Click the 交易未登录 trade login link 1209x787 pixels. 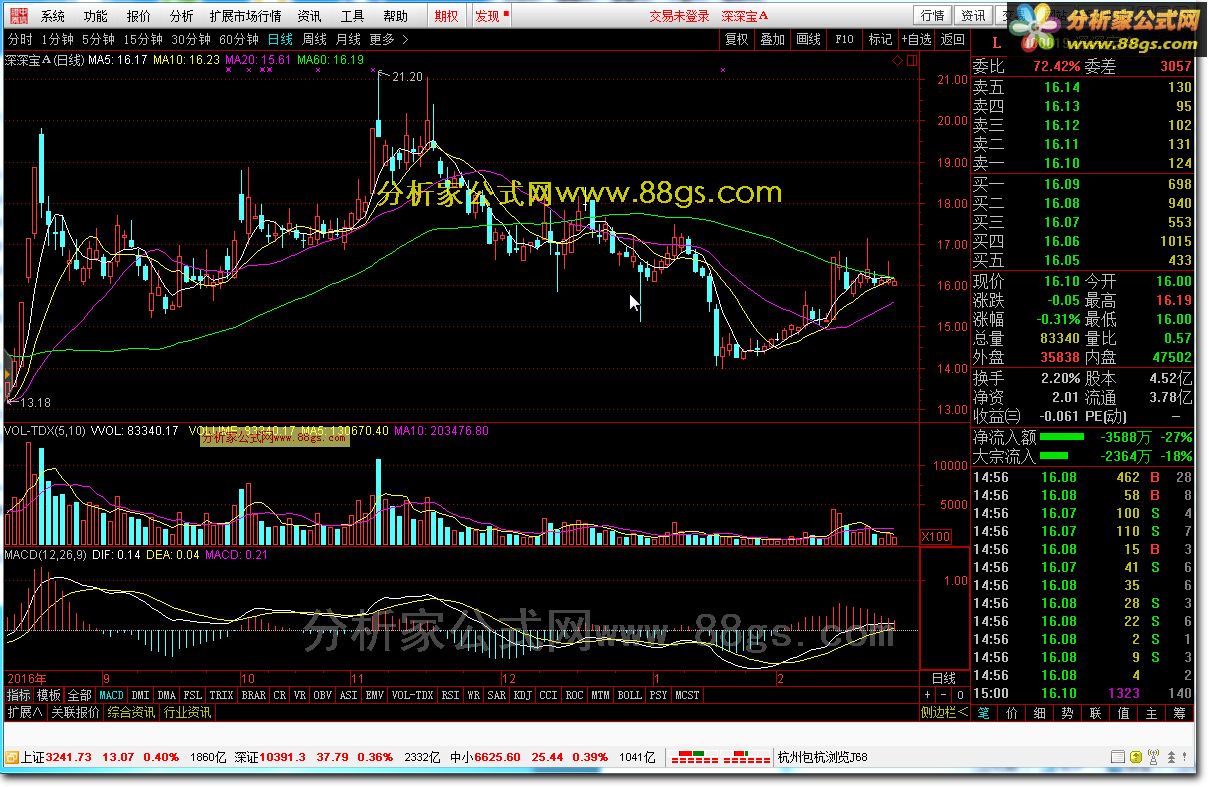679,16
